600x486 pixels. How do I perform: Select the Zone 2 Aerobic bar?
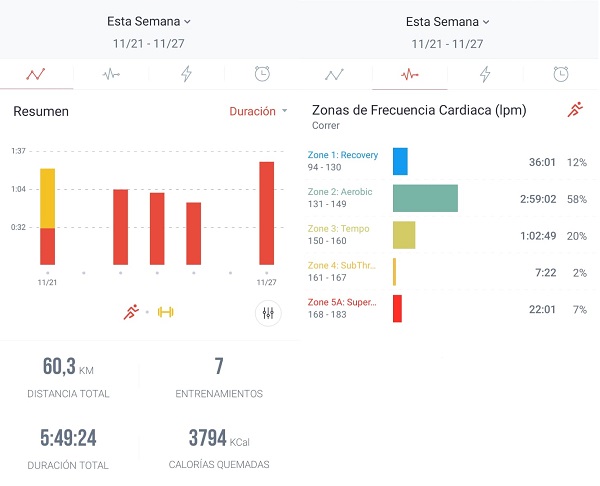[x=425, y=198]
